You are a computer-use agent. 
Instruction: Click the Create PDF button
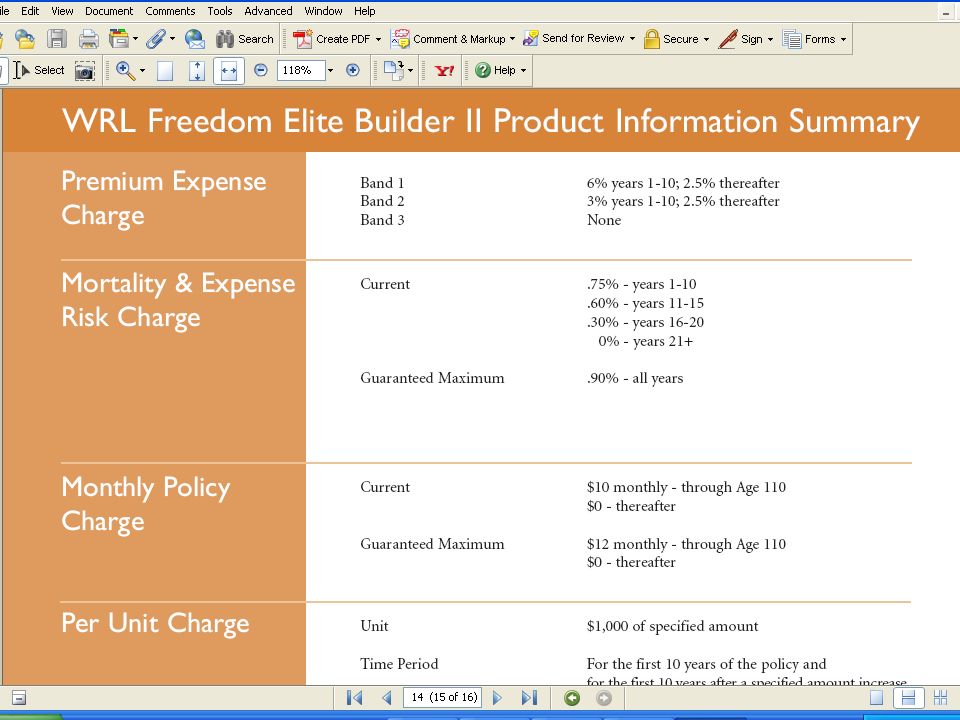[x=331, y=39]
